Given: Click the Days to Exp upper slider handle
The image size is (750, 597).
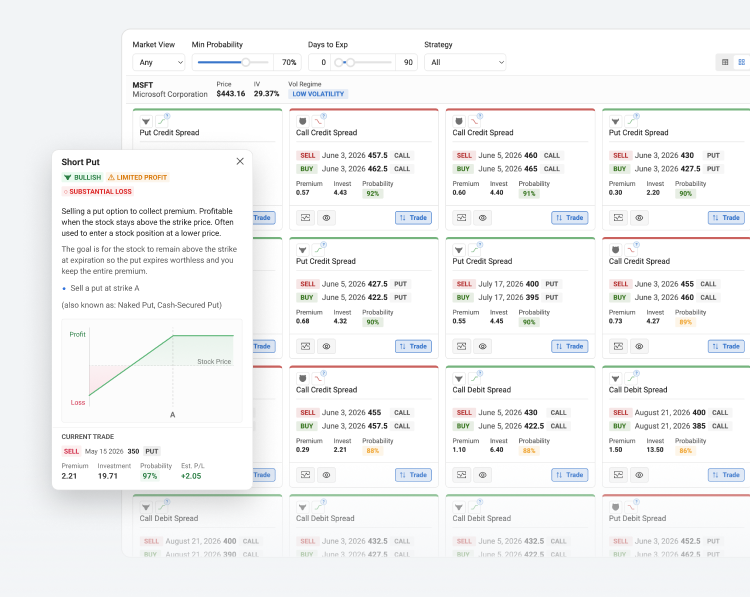Looking at the screenshot, I should 351,62.
